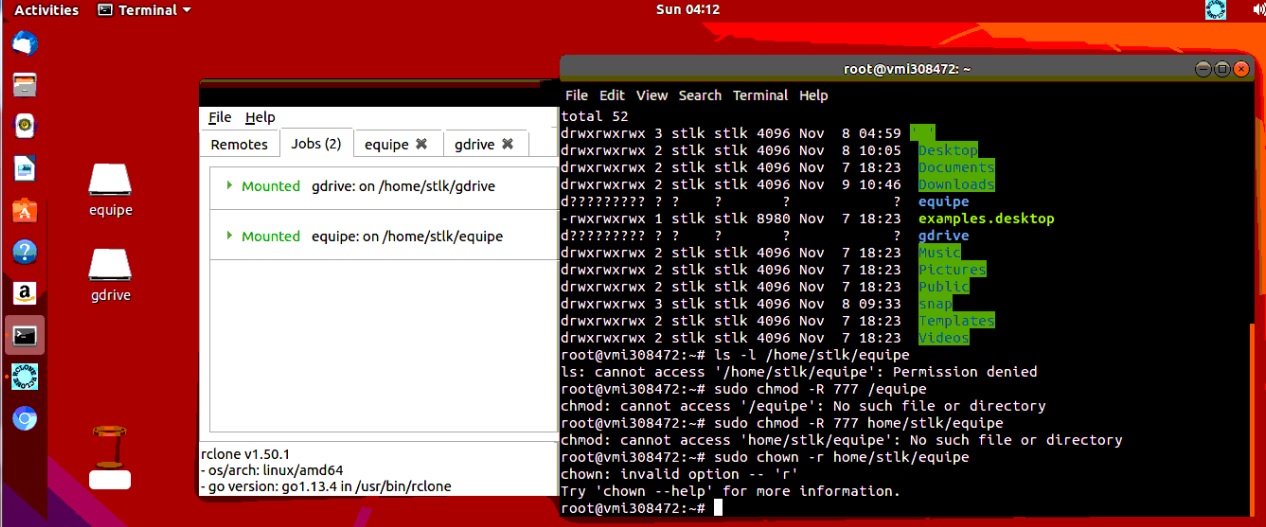Select the Trash desktop icon
This screenshot has width=1266, height=527.
coord(110,457)
